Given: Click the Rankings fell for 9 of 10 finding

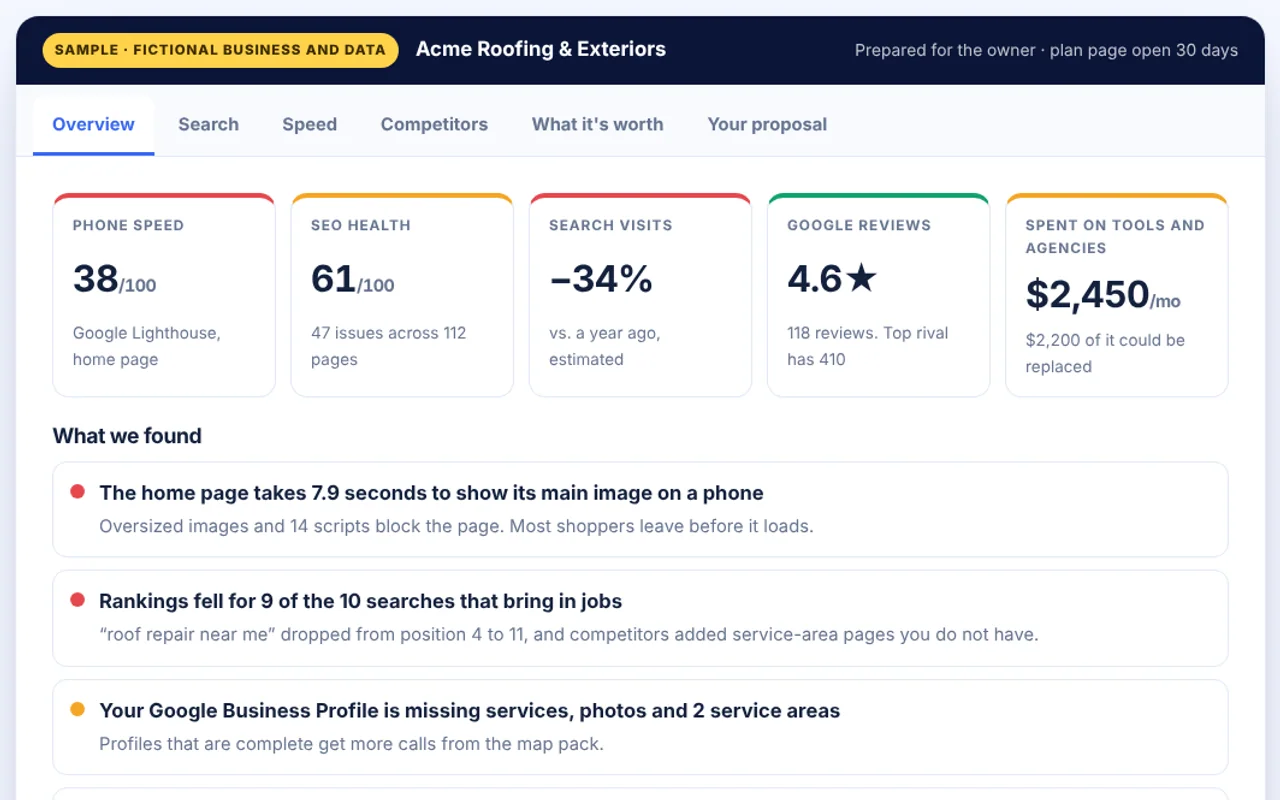Looking at the screenshot, I should pyautogui.click(x=640, y=618).
